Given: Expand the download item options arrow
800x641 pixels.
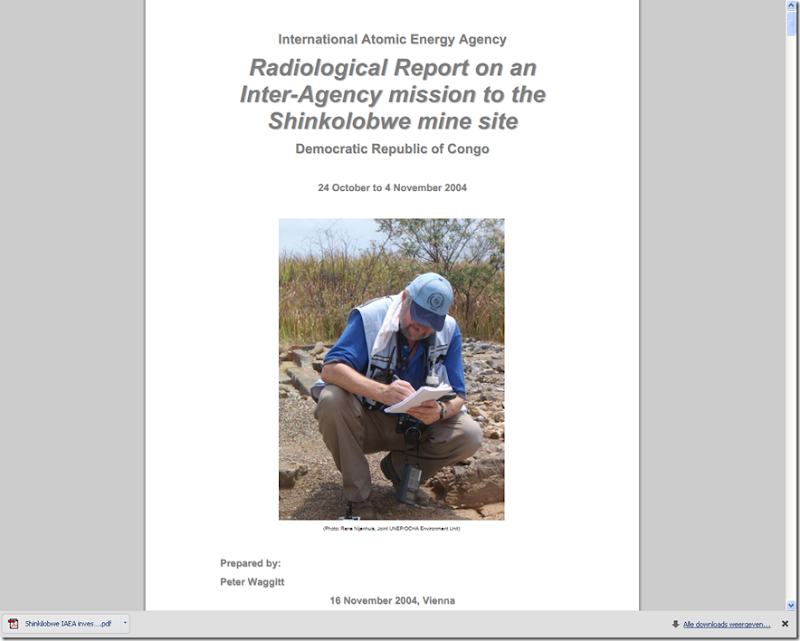Looking at the screenshot, I should (125, 623).
